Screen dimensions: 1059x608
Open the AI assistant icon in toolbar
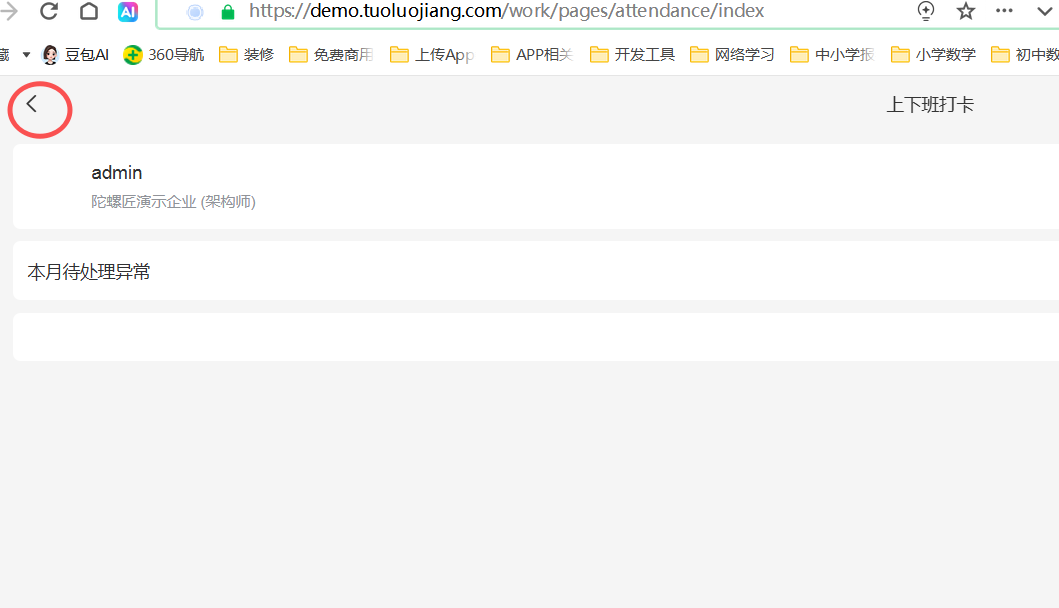pos(128,12)
